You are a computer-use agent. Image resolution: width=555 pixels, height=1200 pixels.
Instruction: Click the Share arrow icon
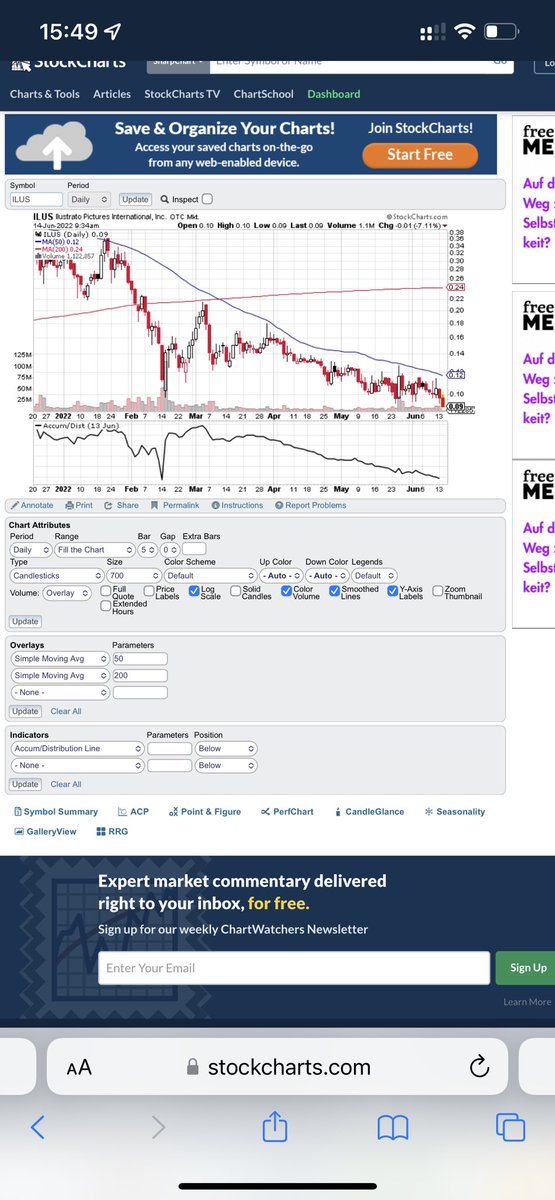coord(109,505)
